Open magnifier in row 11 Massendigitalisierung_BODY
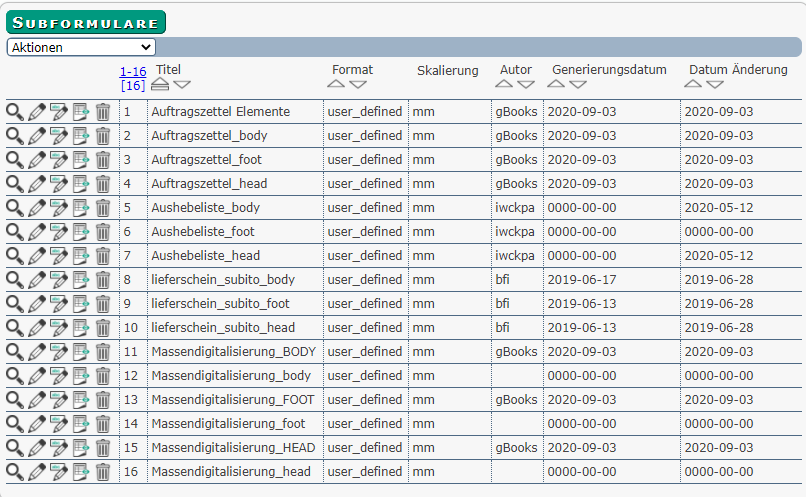 (14, 352)
